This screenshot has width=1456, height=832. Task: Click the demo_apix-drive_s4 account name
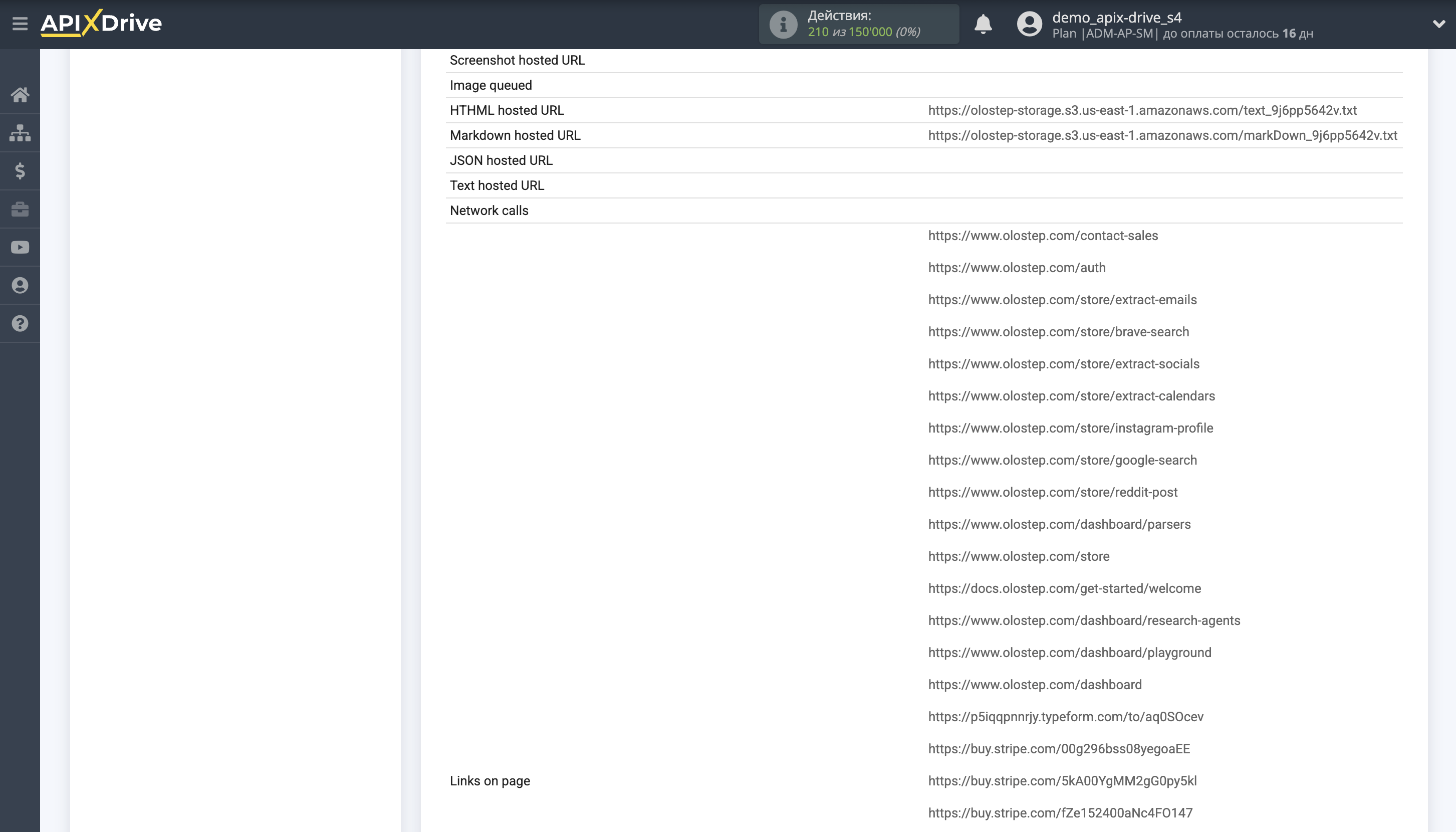click(1116, 17)
